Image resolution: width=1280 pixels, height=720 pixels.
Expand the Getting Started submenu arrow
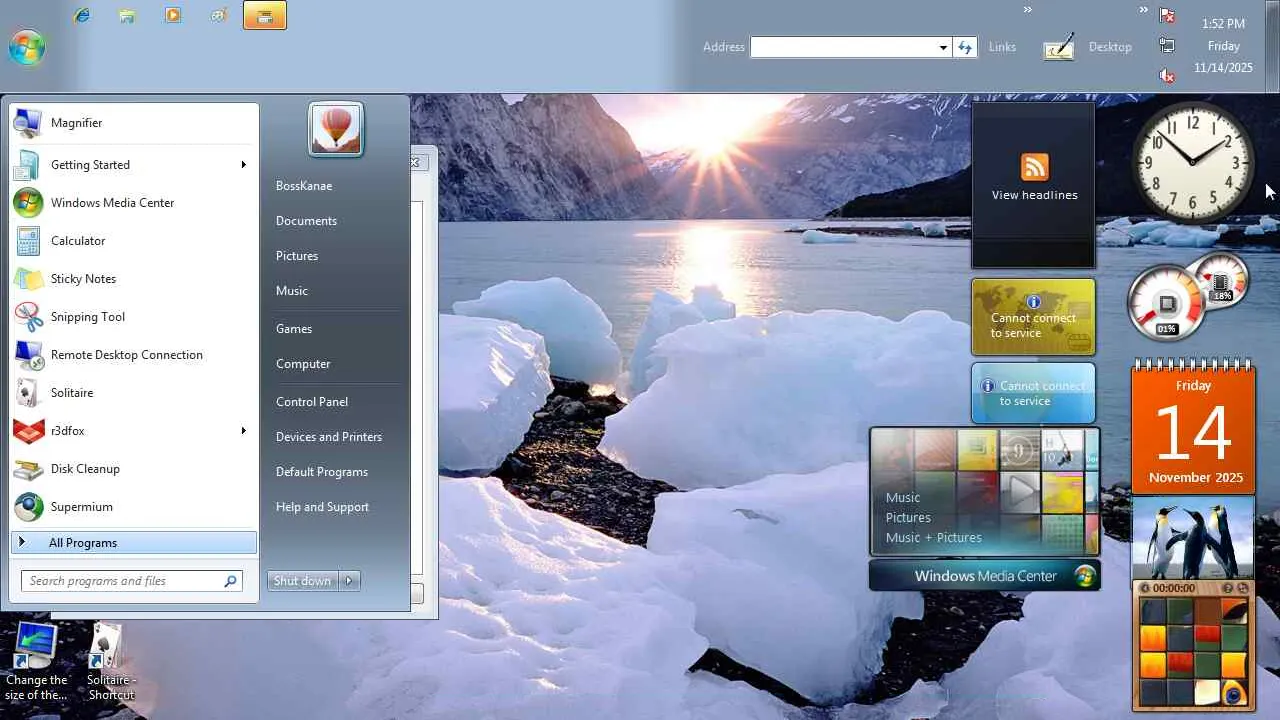click(243, 165)
